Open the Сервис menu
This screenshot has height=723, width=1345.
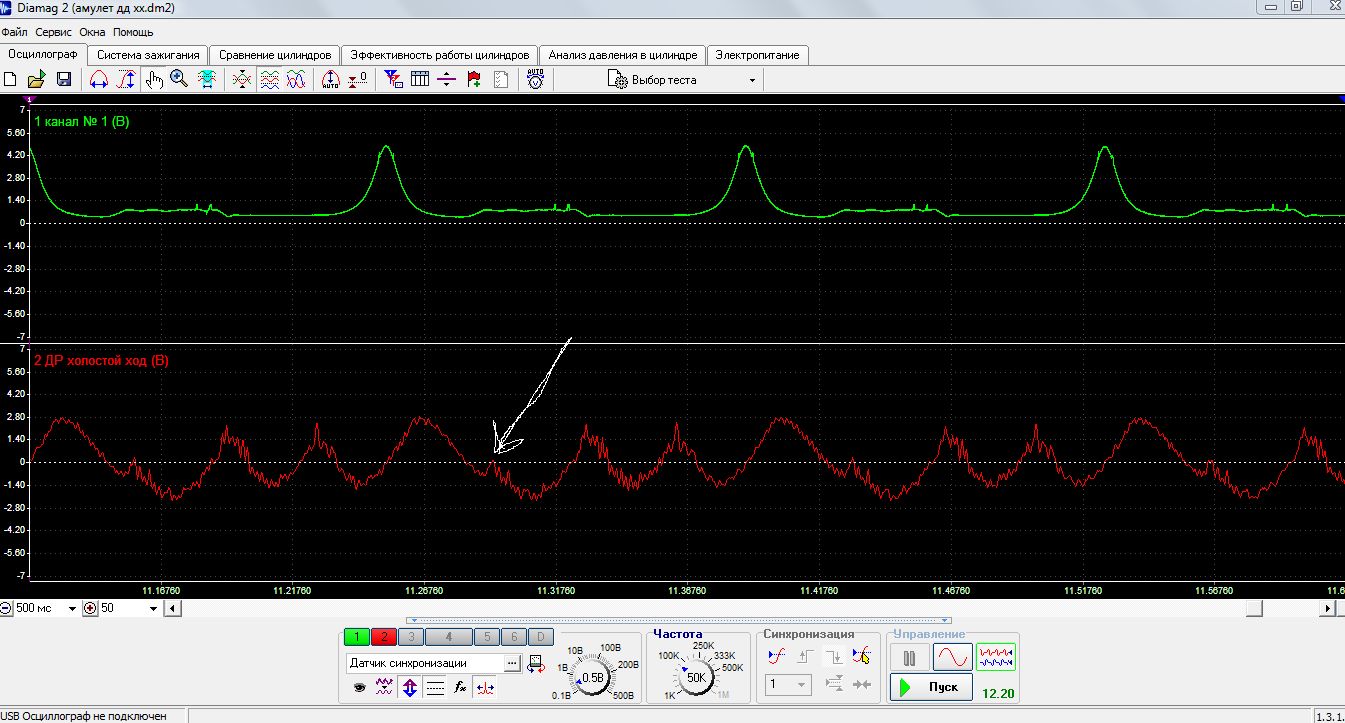point(55,32)
